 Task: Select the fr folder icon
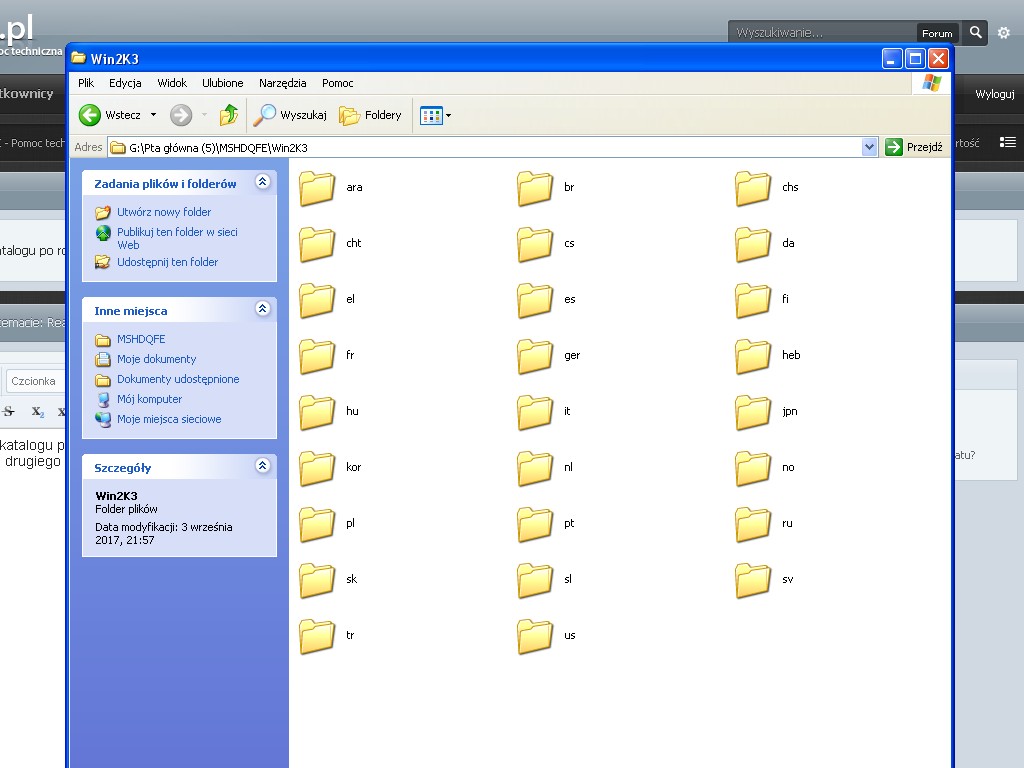(317, 357)
